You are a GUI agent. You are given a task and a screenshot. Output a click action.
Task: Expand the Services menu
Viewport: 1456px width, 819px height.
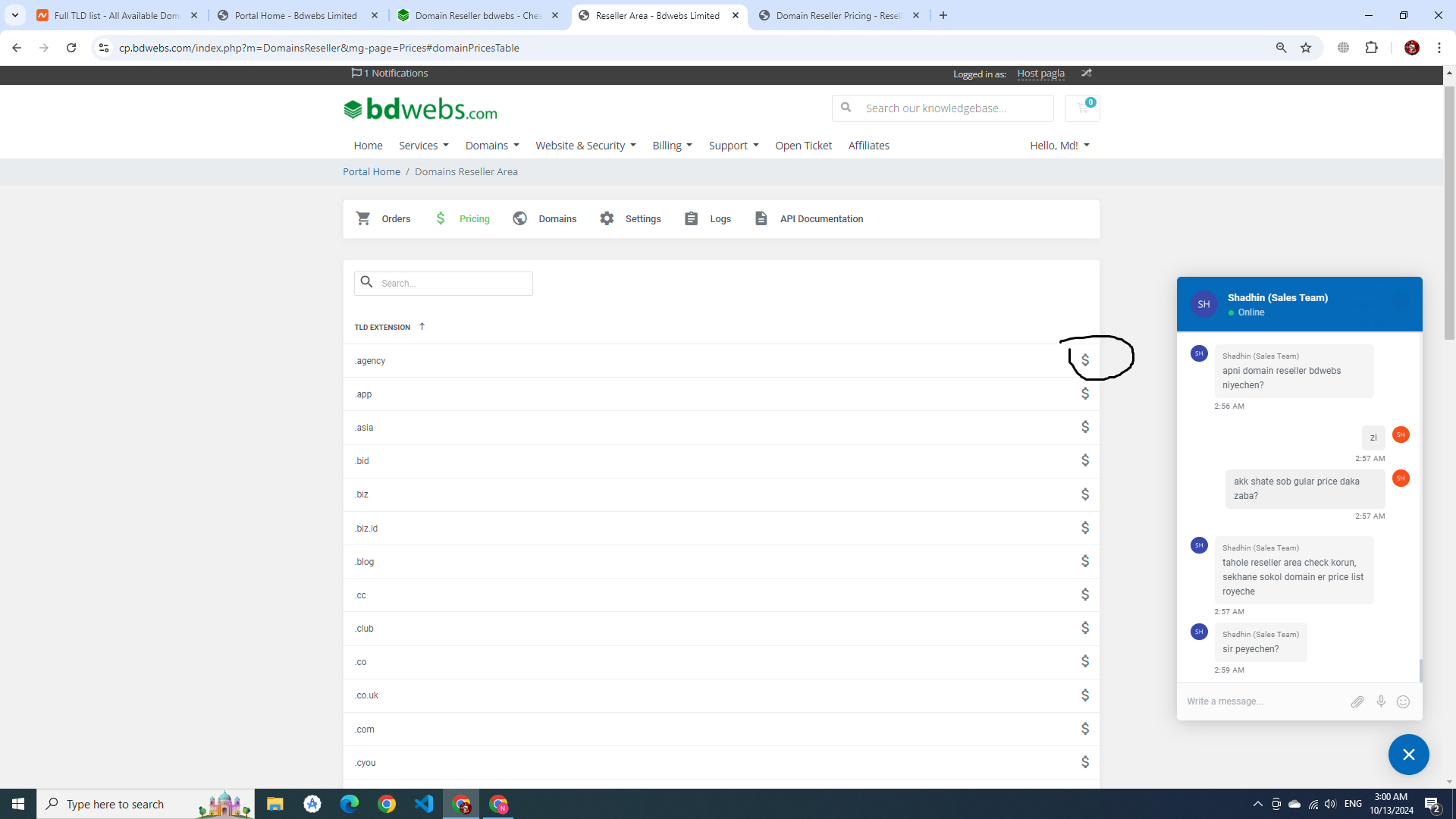tap(424, 146)
